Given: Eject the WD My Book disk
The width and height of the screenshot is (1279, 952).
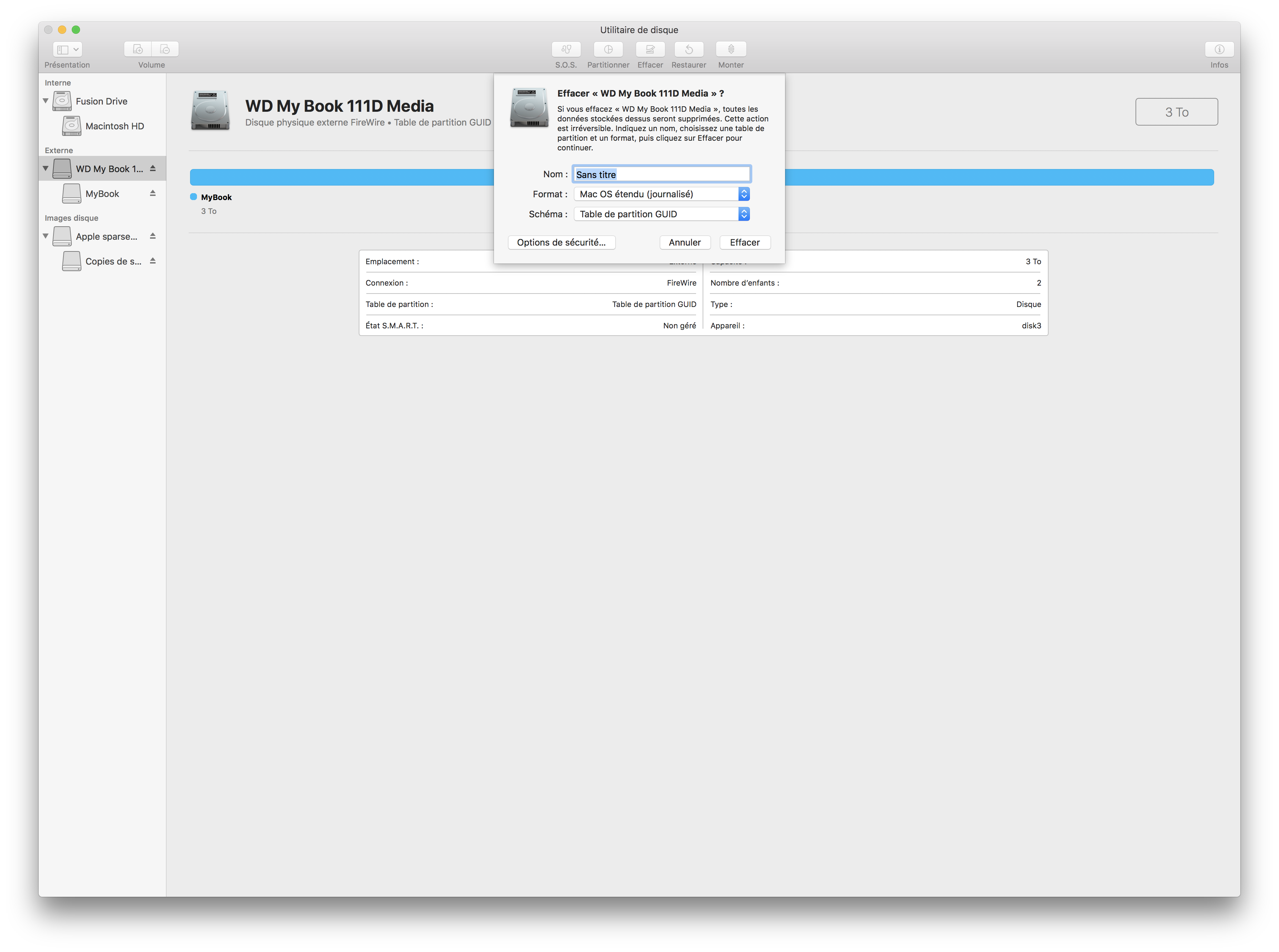Looking at the screenshot, I should point(153,168).
